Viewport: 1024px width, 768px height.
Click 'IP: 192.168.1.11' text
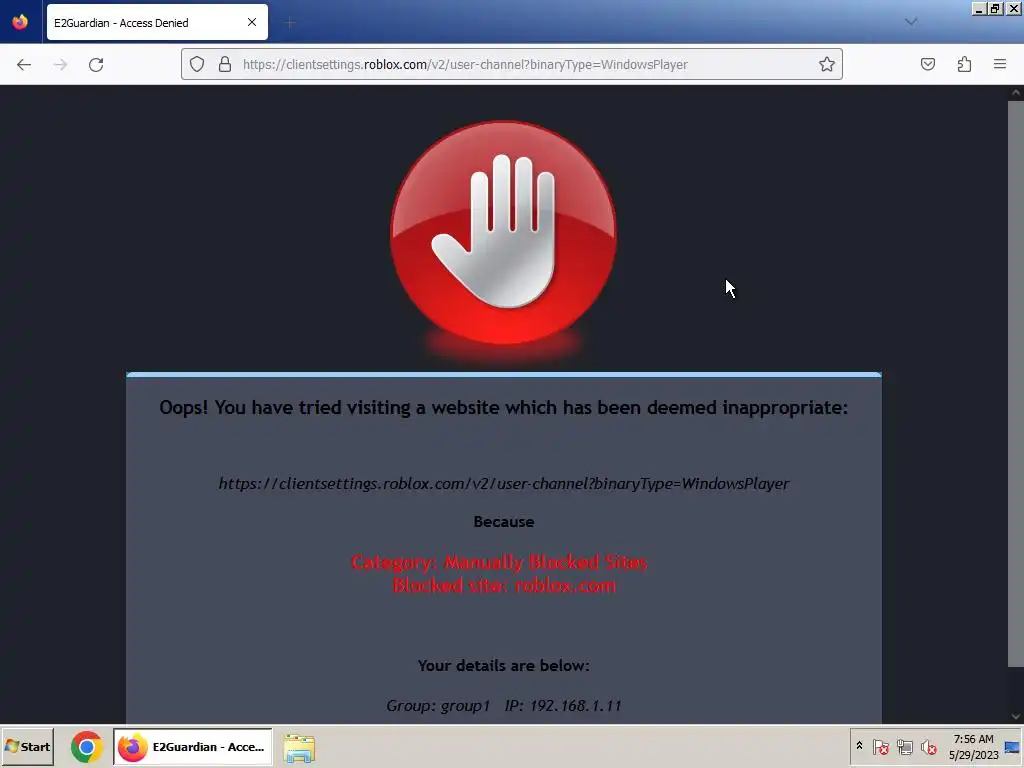[x=563, y=706]
